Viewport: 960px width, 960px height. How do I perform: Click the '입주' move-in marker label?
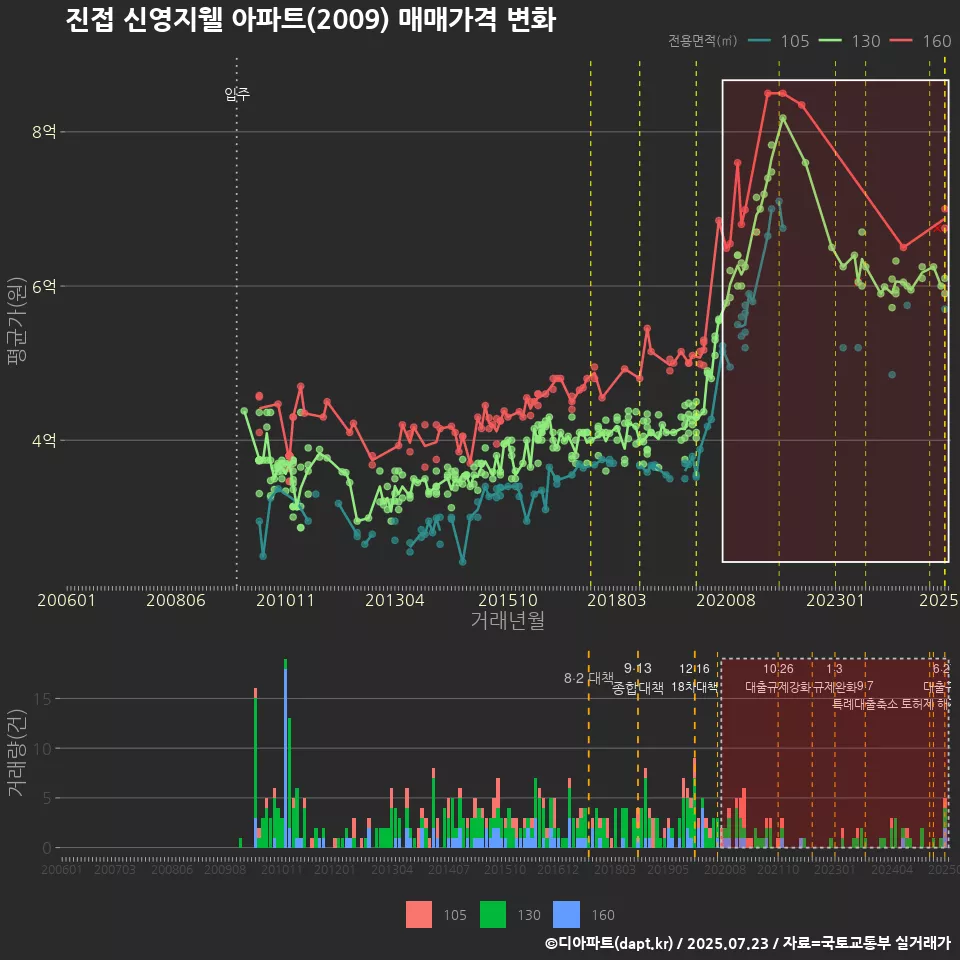tap(237, 94)
